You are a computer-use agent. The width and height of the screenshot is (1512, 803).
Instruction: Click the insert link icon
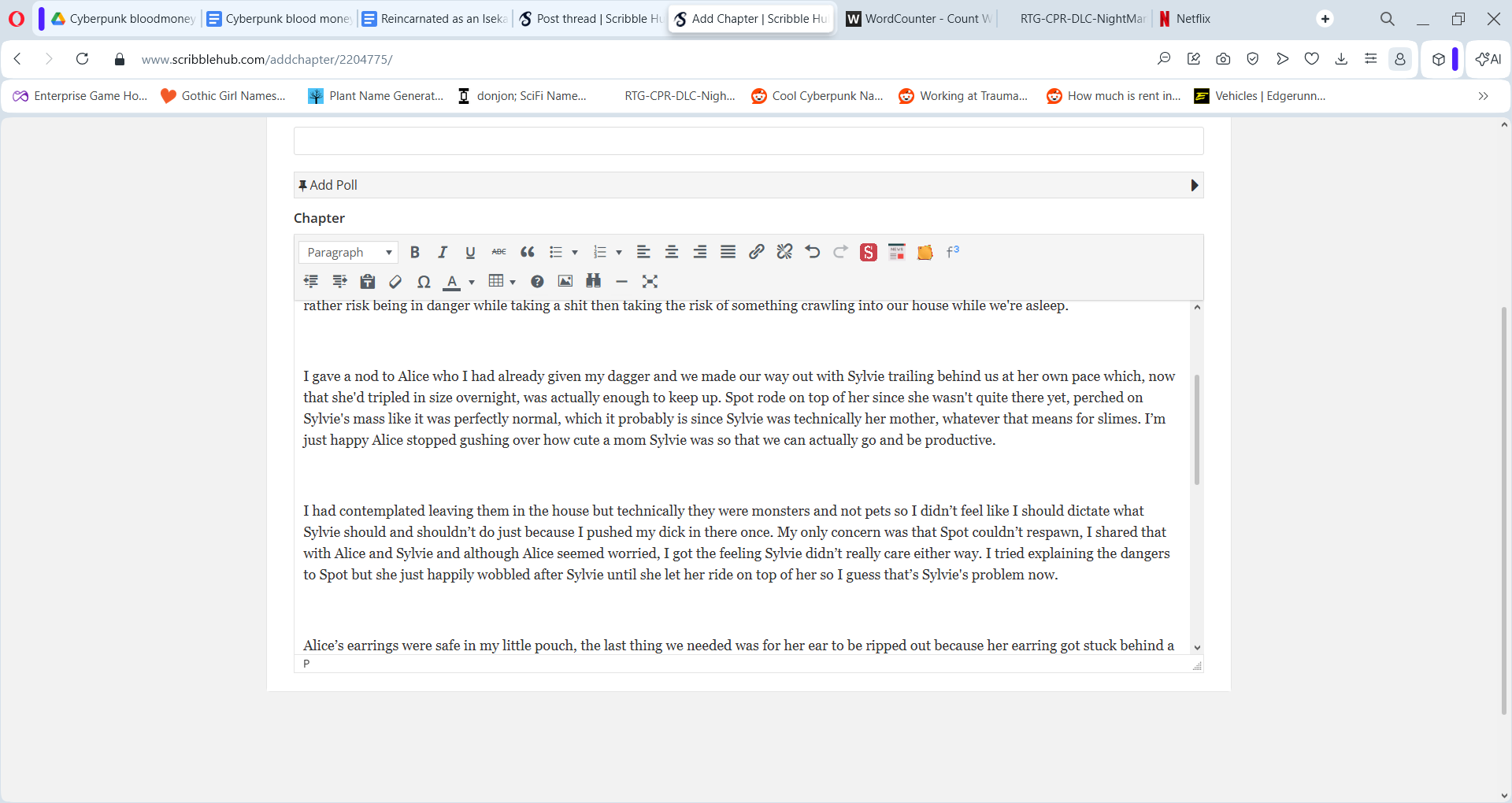click(x=756, y=252)
